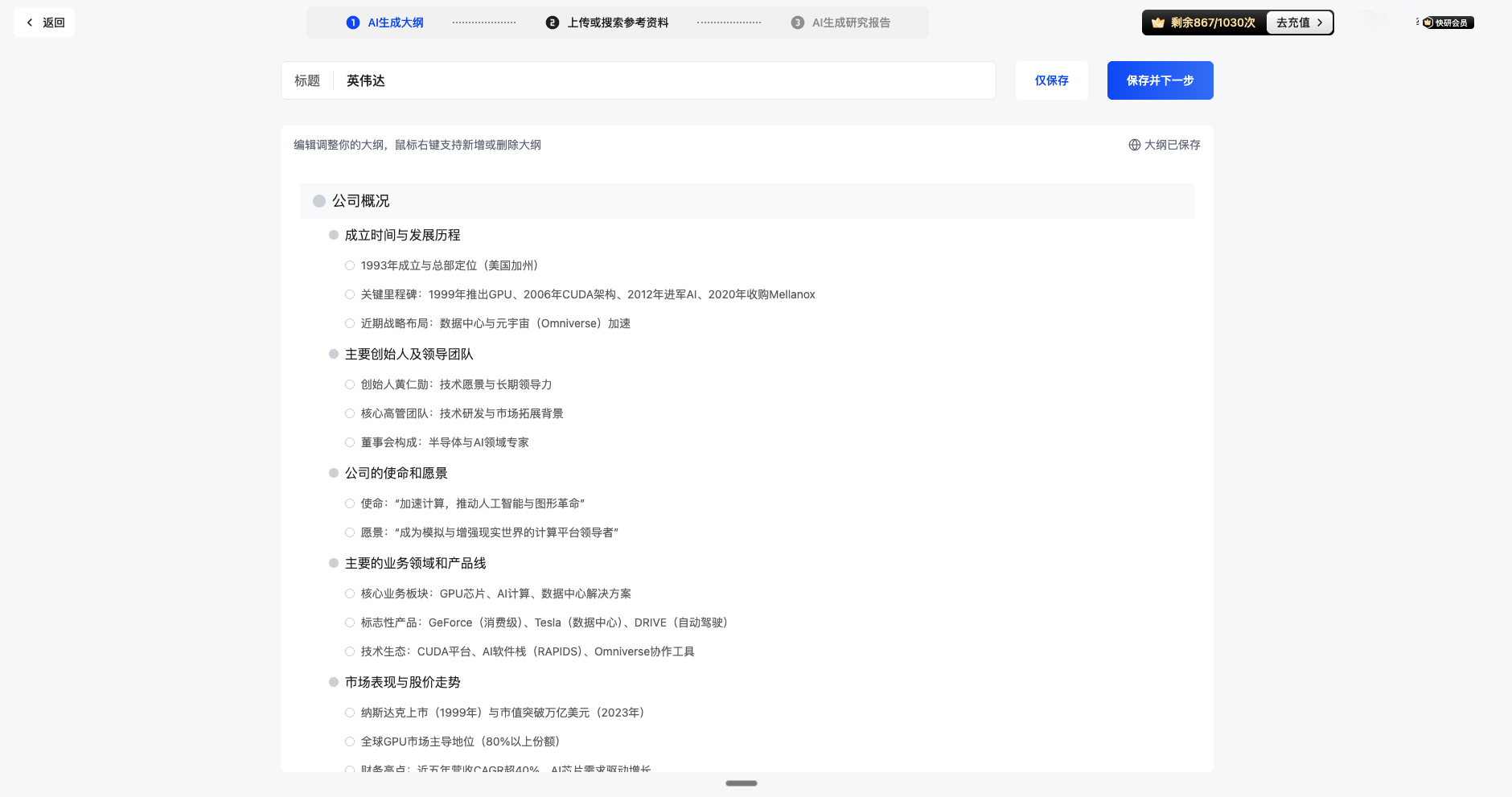This screenshot has height=797, width=1512.
Task: Click the 保存并下一步 button
Action: coord(1161,80)
